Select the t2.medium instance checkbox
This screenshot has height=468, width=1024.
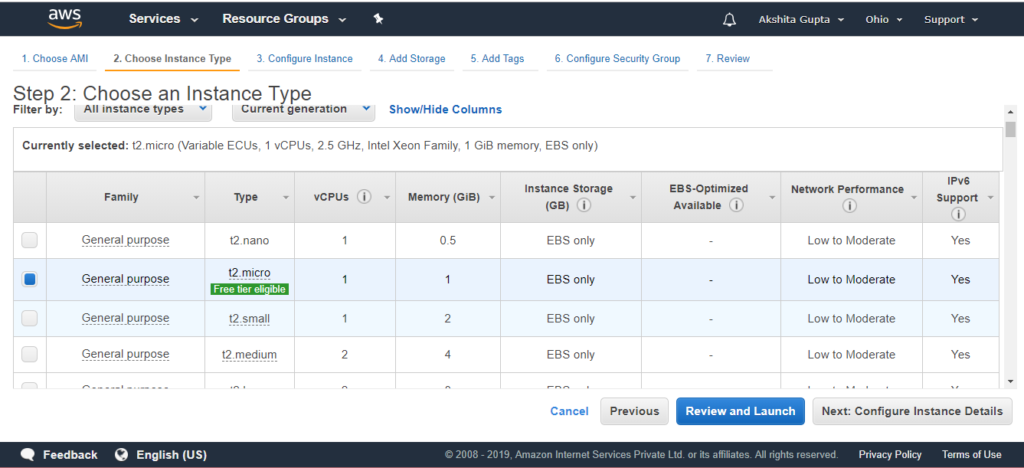click(29, 354)
